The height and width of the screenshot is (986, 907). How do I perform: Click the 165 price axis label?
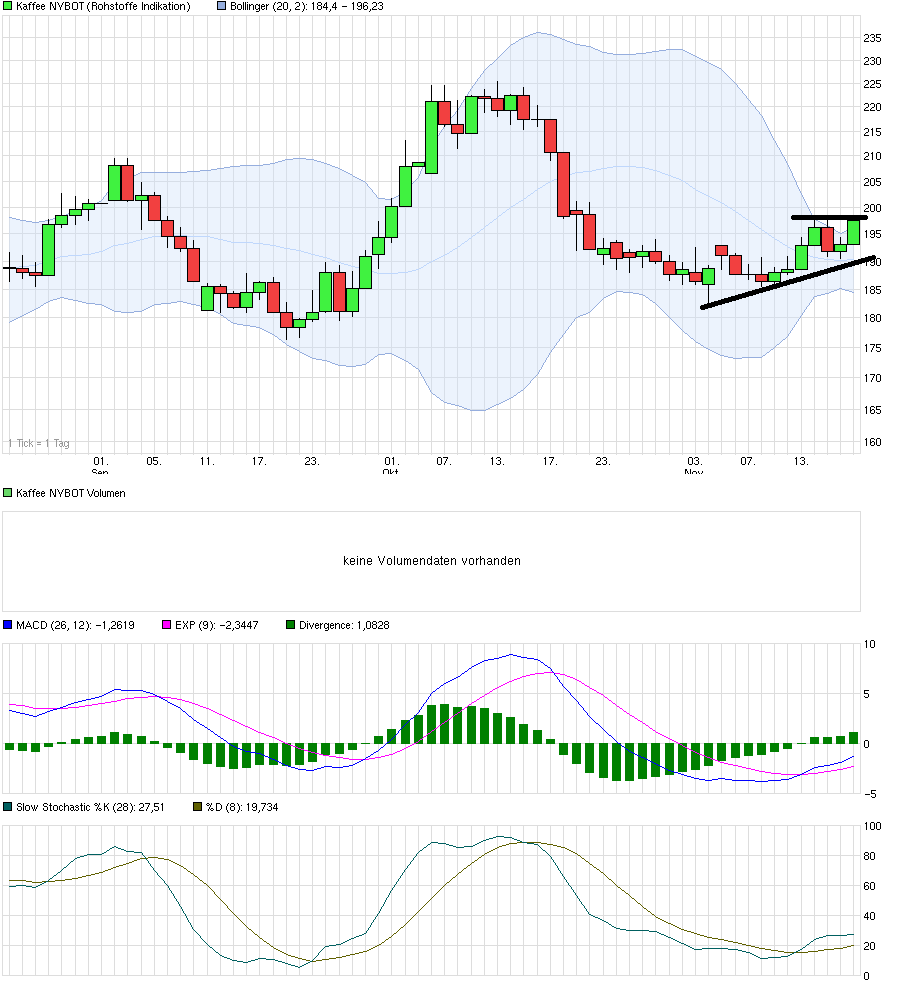(872, 410)
